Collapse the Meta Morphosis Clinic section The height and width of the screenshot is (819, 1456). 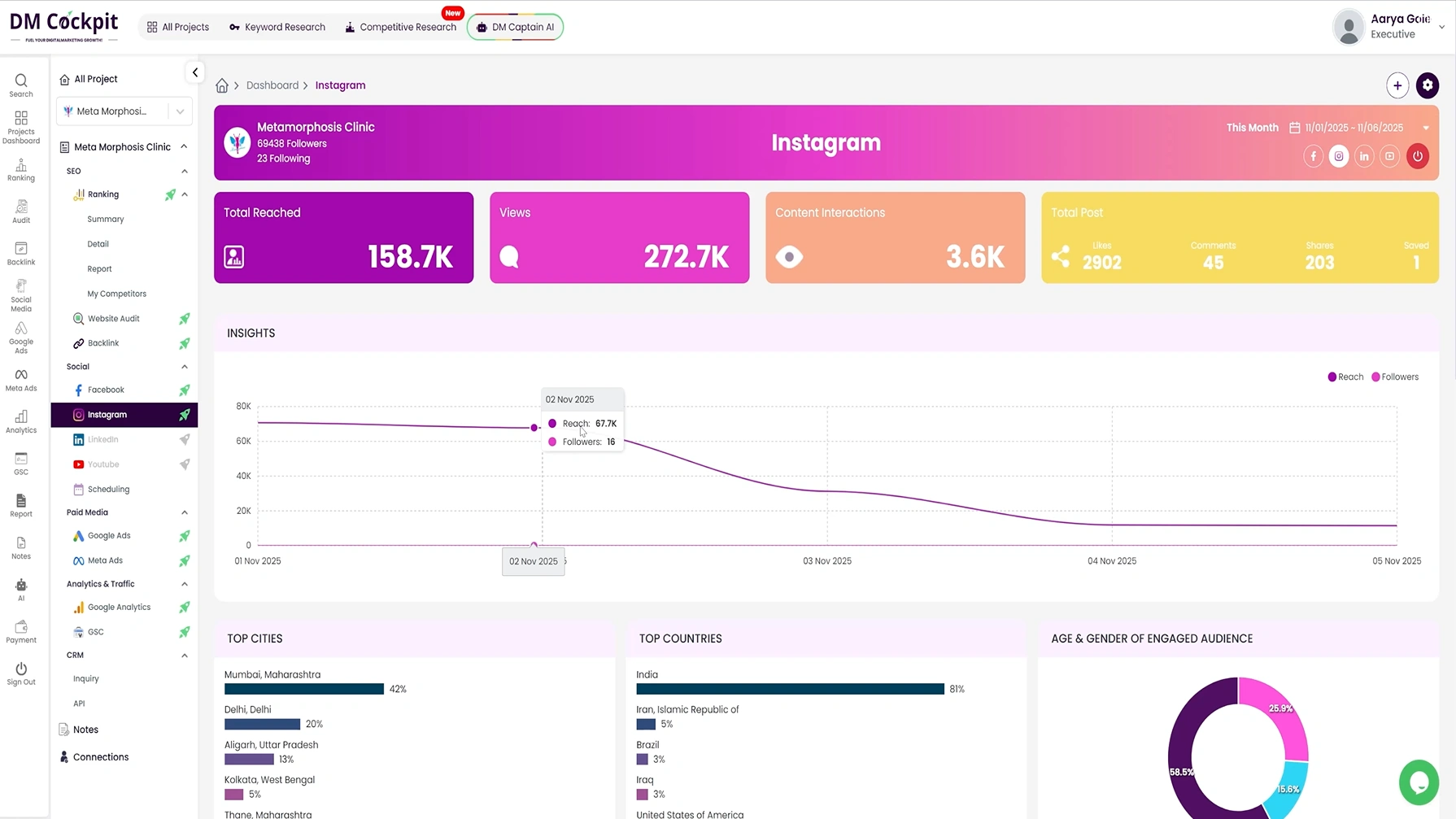(184, 146)
